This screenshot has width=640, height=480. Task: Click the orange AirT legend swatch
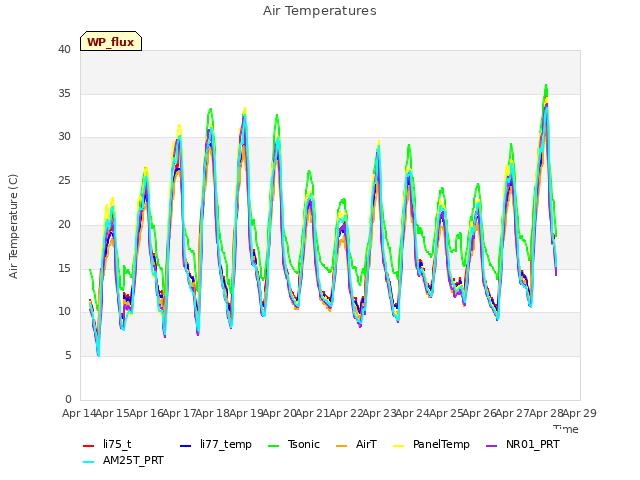click(x=341, y=446)
